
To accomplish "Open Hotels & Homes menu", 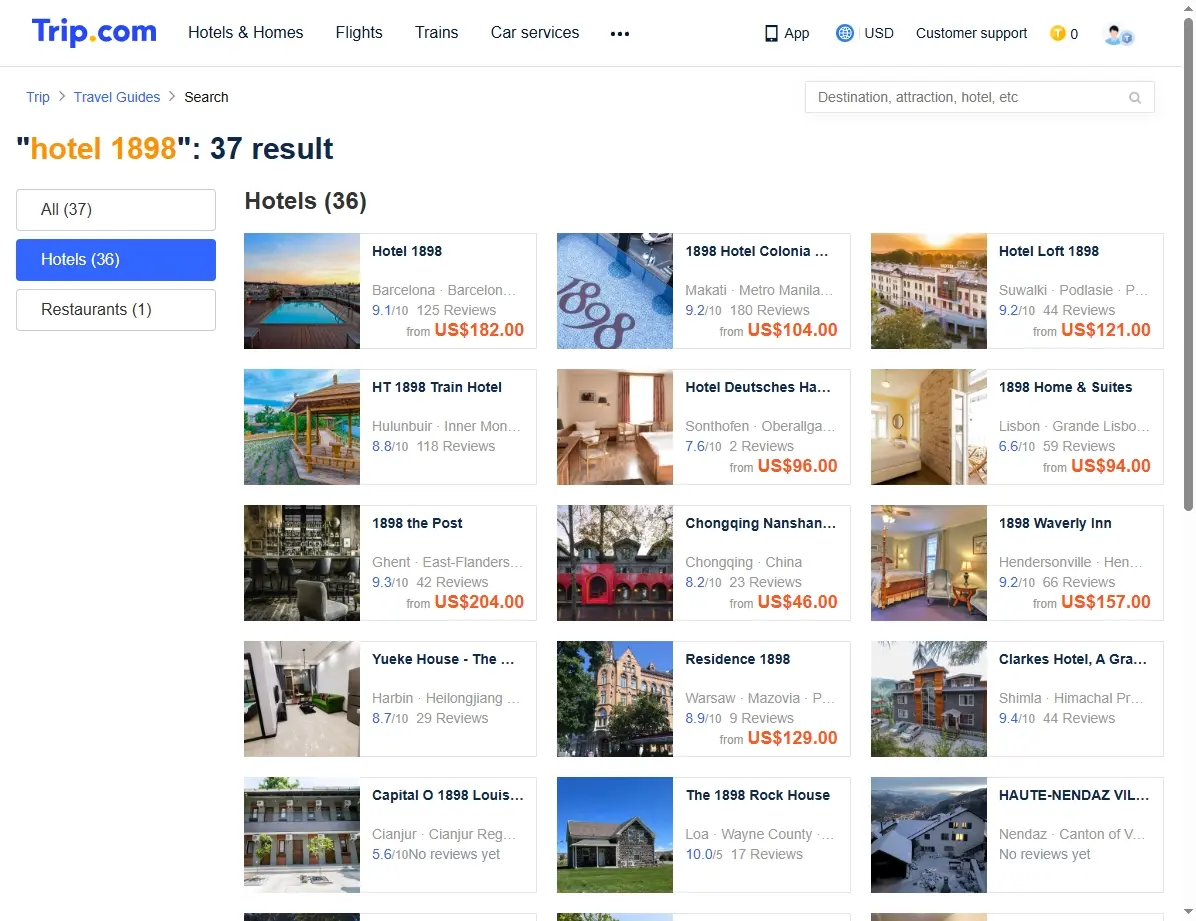I will pyautogui.click(x=246, y=33).
